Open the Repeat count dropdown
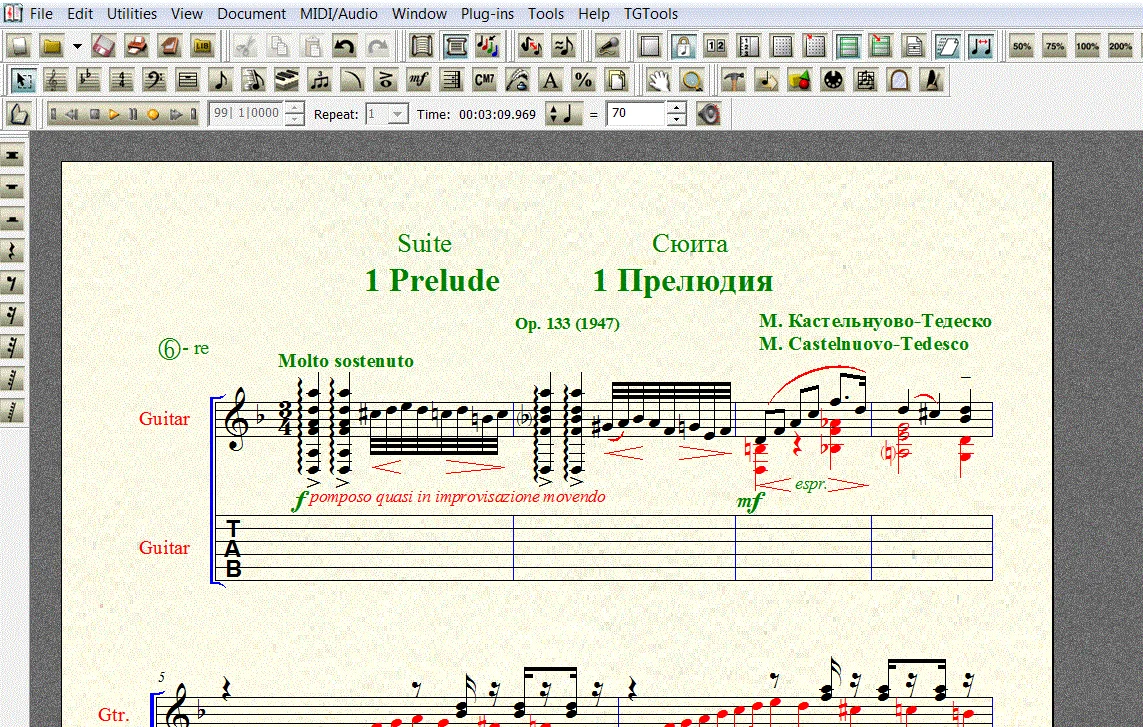1143x727 pixels. pyautogui.click(x=397, y=114)
